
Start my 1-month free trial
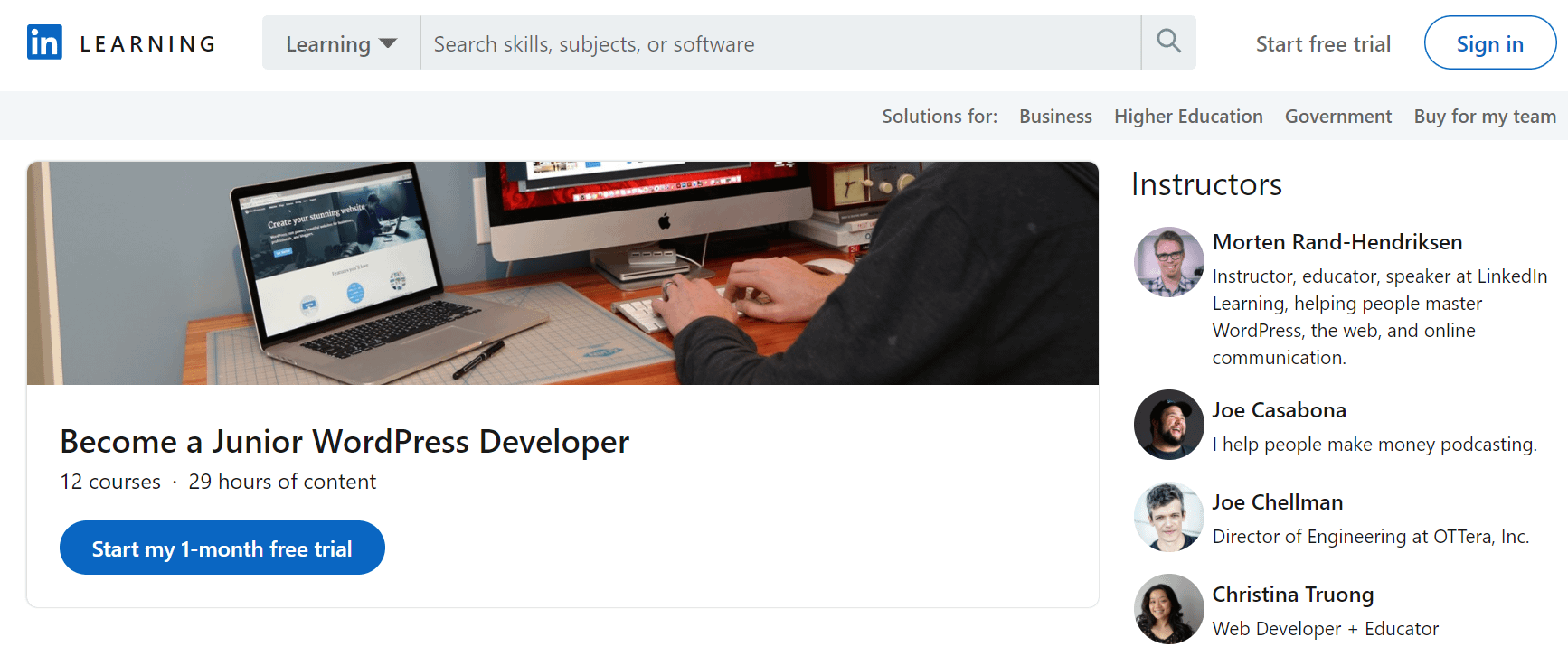click(x=222, y=548)
